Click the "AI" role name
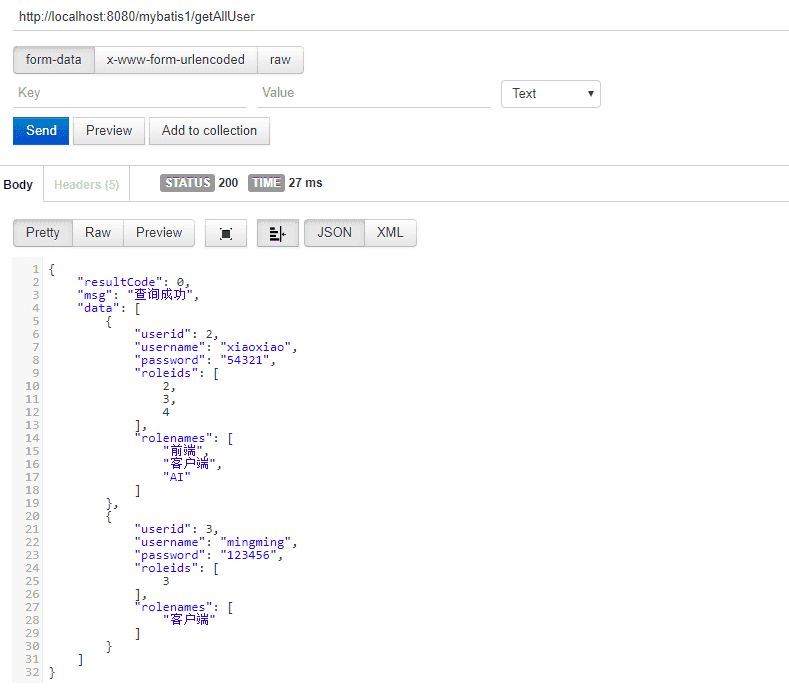Screen dimensions: 789x689 point(177,477)
